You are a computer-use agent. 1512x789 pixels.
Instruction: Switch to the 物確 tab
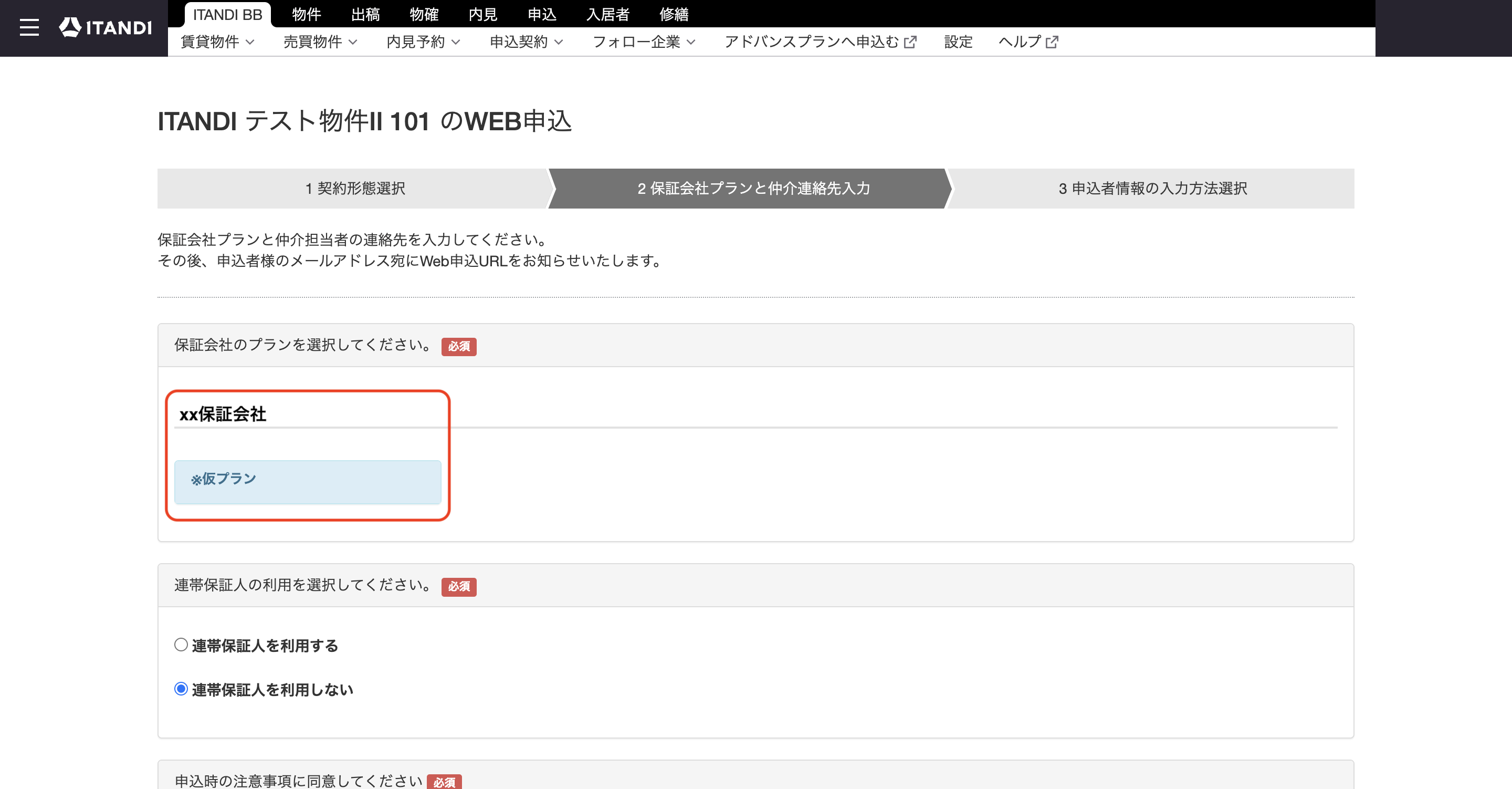tap(424, 15)
